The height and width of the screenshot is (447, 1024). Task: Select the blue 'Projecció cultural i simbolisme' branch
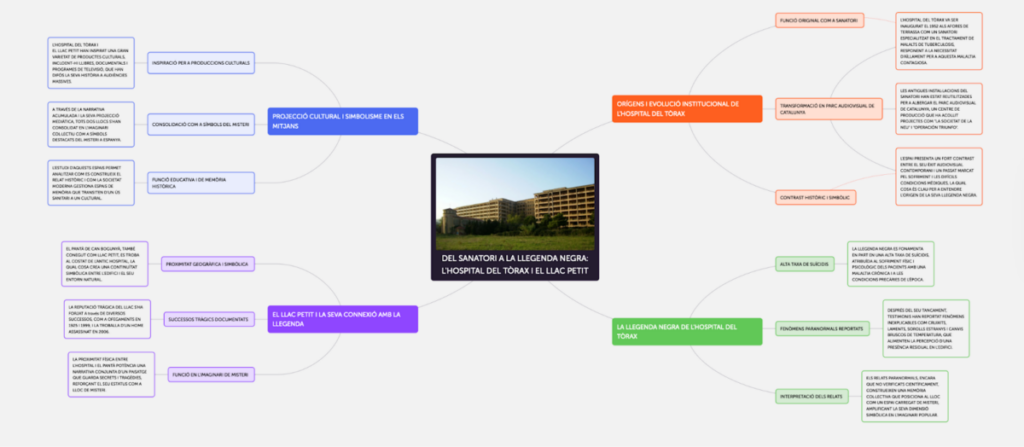pyautogui.click(x=341, y=121)
